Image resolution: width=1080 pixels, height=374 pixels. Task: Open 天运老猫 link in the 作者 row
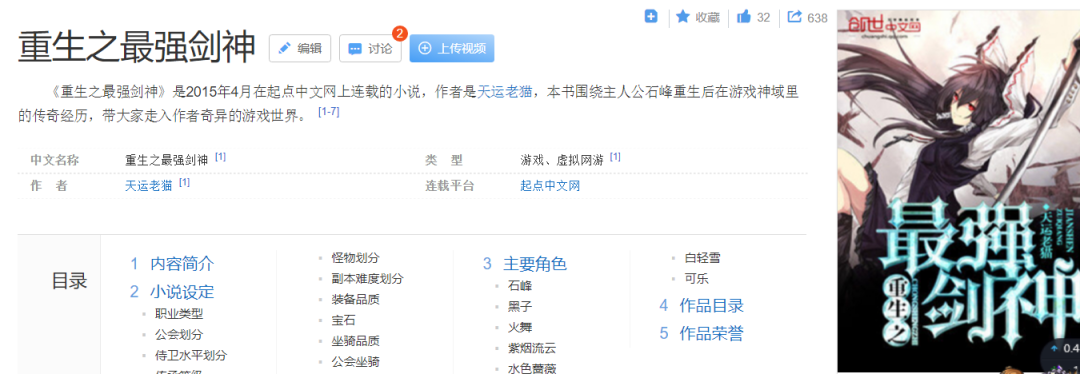[x=148, y=186]
